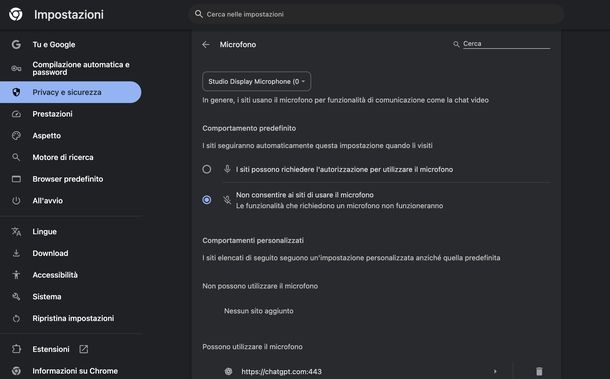Open the Studio Display Microphone dropdown
The height and width of the screenshot is (379, 610).
pyautogui.click(x=256, y=81)
